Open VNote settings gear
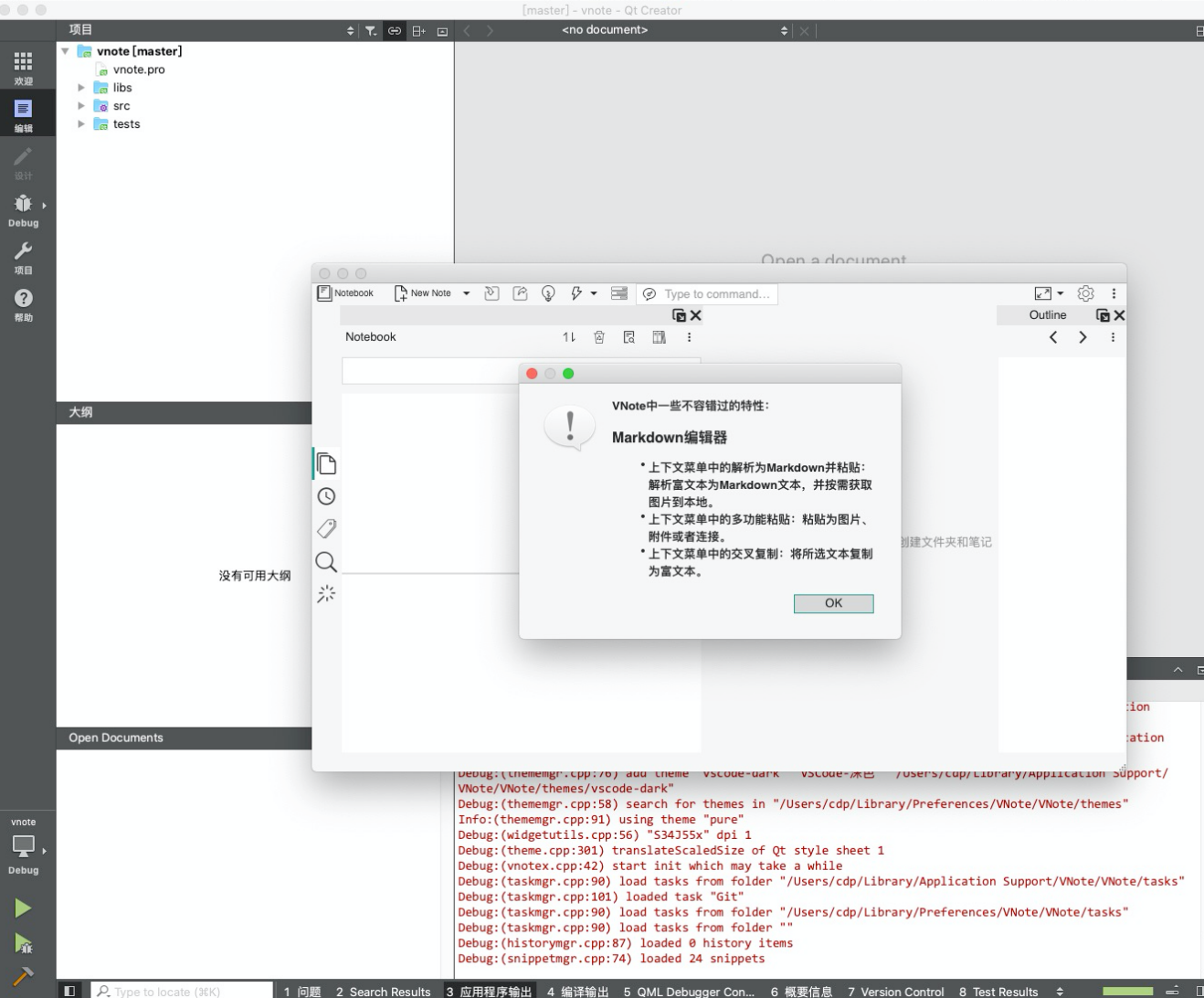 [x=1085, y=293]
